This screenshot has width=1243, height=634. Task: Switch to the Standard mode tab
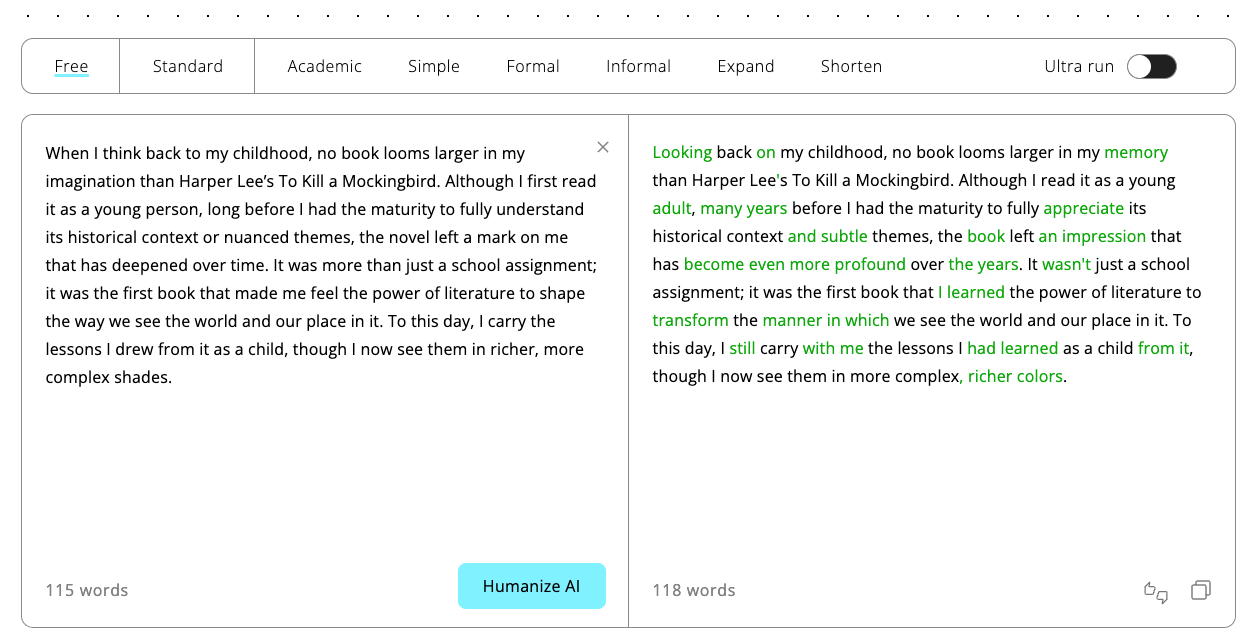pos(187,67)
